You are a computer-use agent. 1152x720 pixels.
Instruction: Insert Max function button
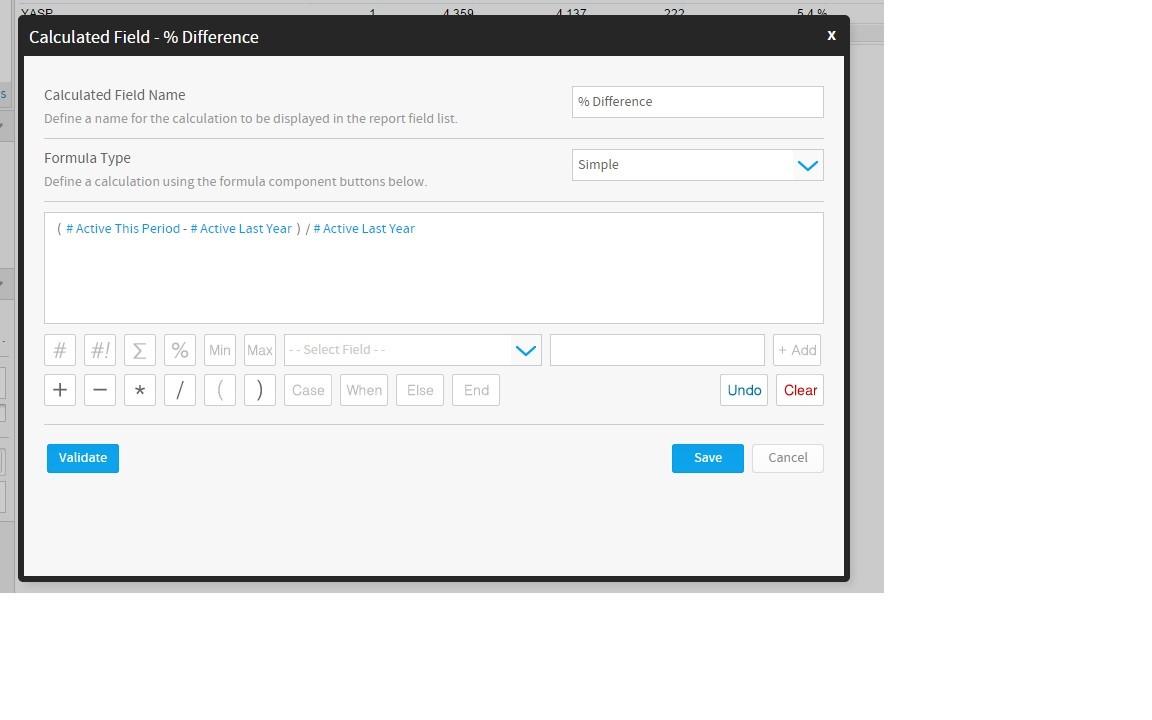click(259, 350)
